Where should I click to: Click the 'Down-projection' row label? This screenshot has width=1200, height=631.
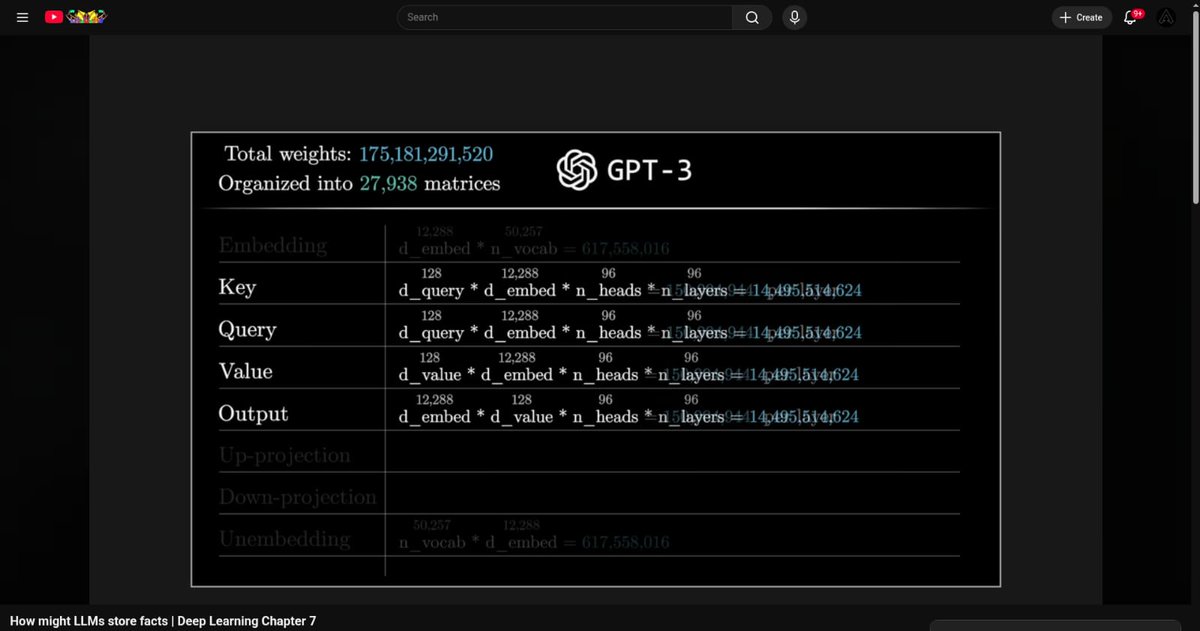pyautogui.click(x=297, y=497)
